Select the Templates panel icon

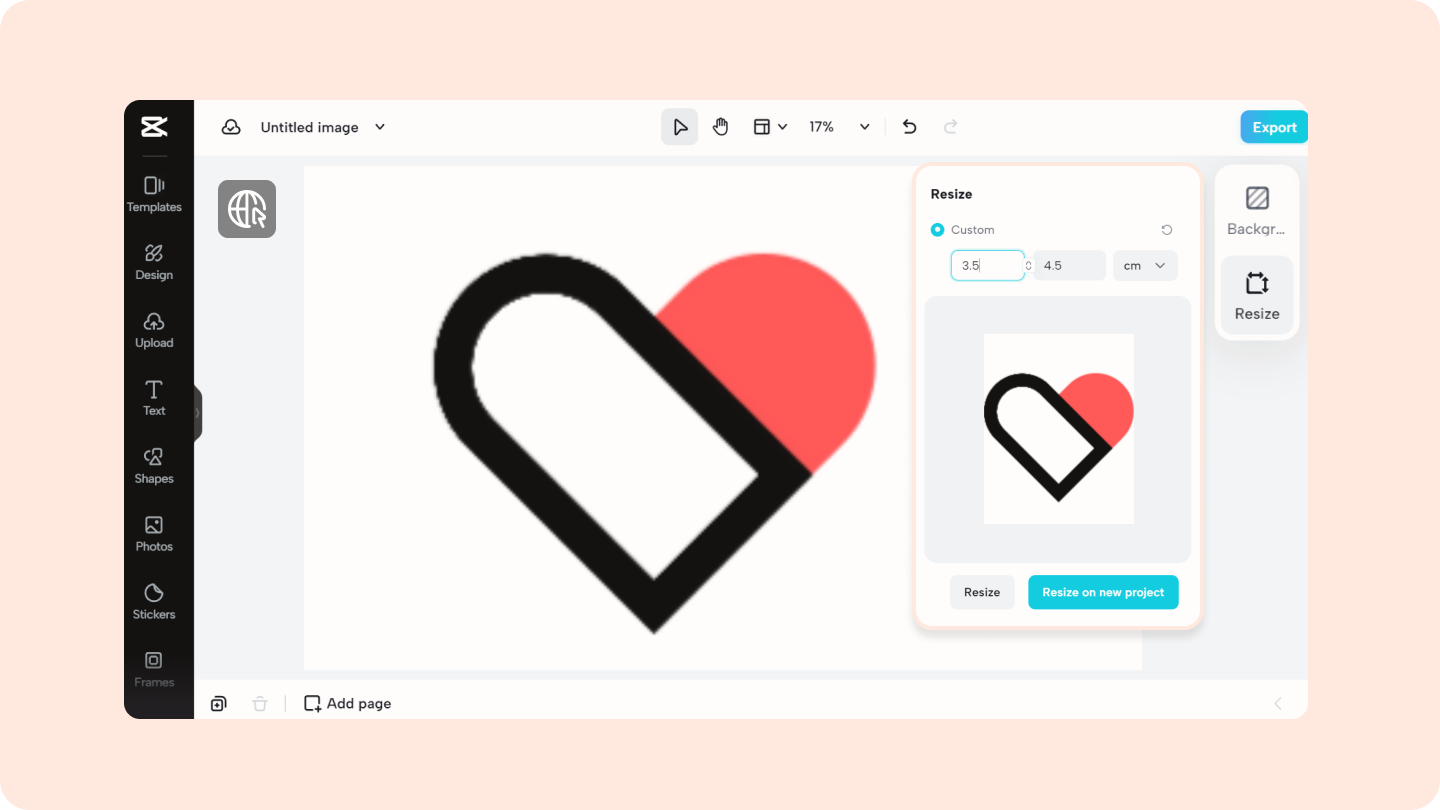[154, 193]
